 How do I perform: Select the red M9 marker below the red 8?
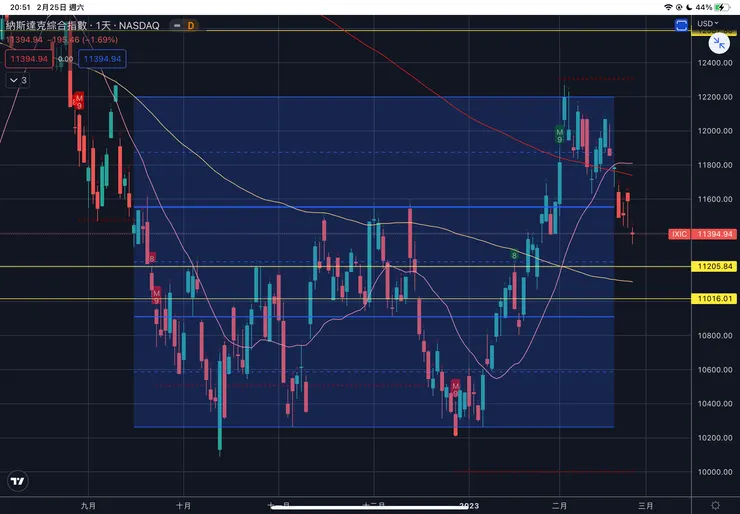coord(156,296)
